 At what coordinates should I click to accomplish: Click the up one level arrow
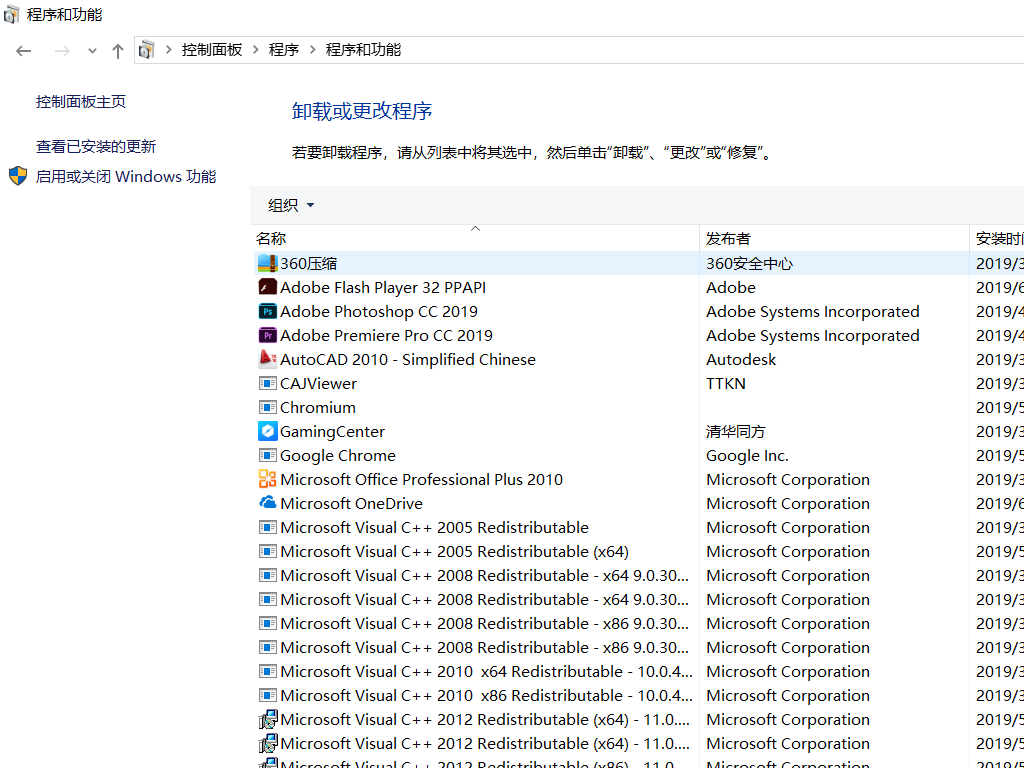tap(118, 50)
